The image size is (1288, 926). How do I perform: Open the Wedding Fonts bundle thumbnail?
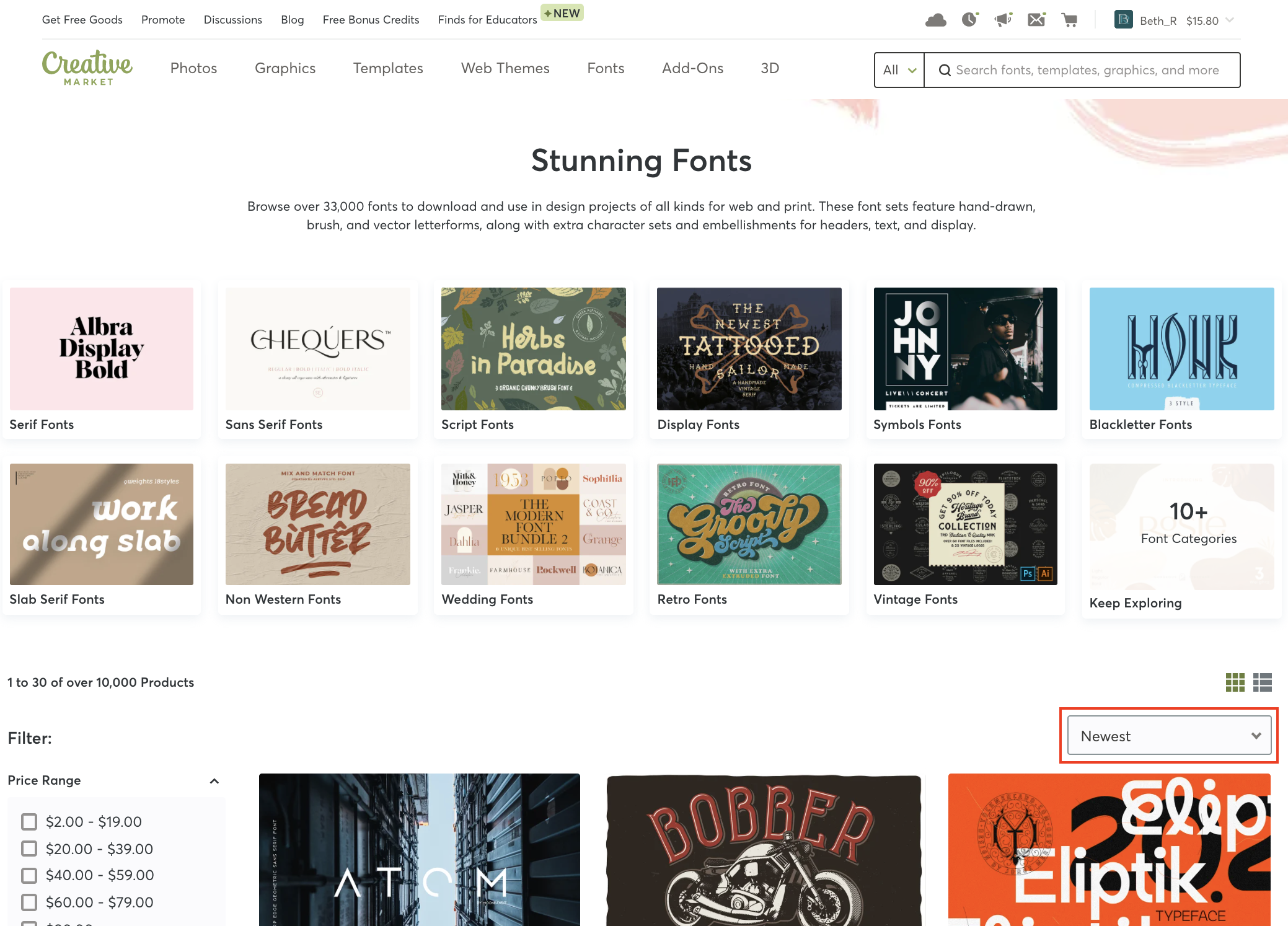click(x=534, y=524)
